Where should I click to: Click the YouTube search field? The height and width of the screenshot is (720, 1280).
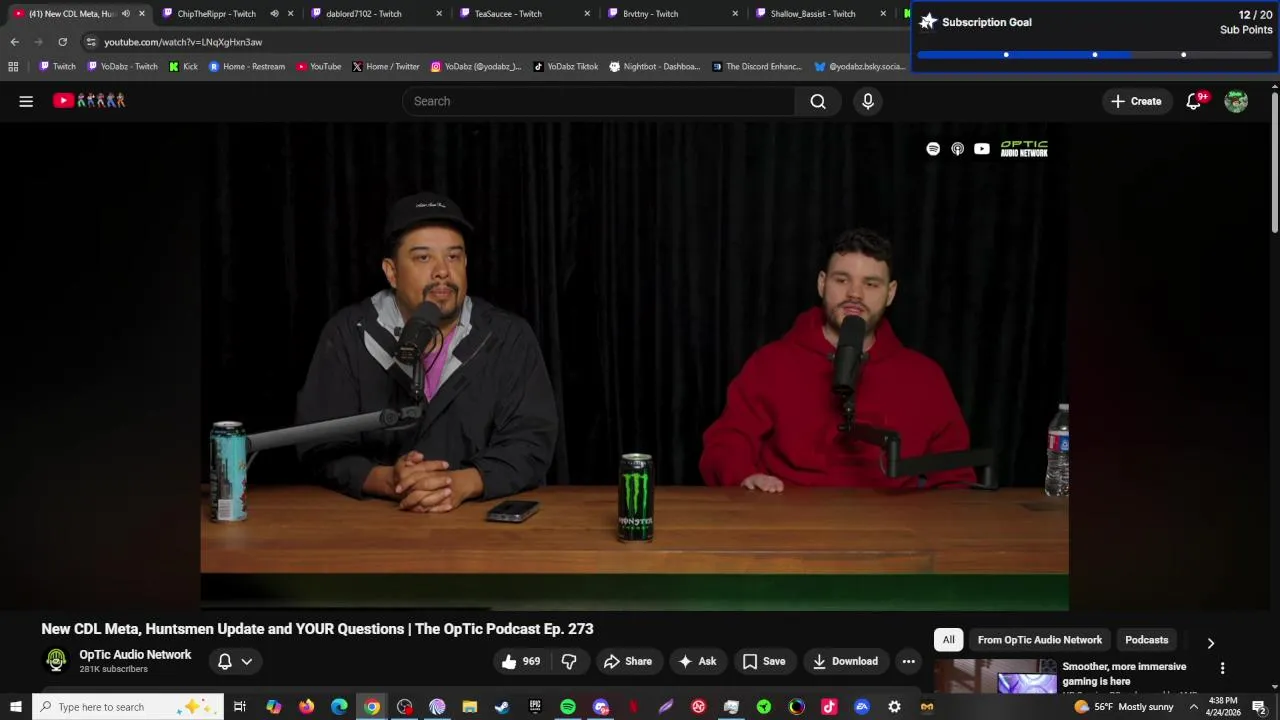point(599,101)
